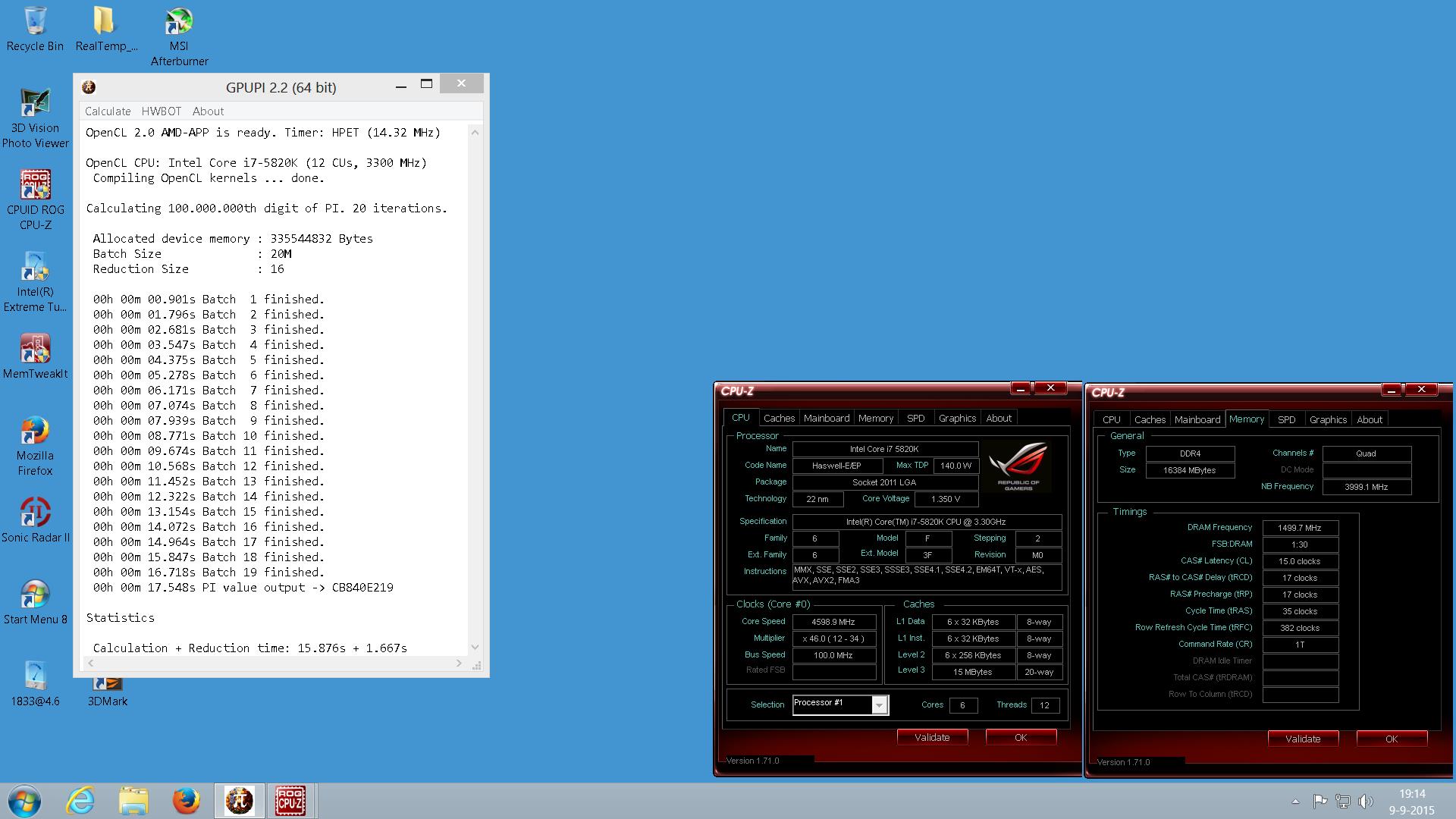1456x819 pixels.
Task: Click the Core Voltage value 1.350 V
Action: (x=946, y=499)
